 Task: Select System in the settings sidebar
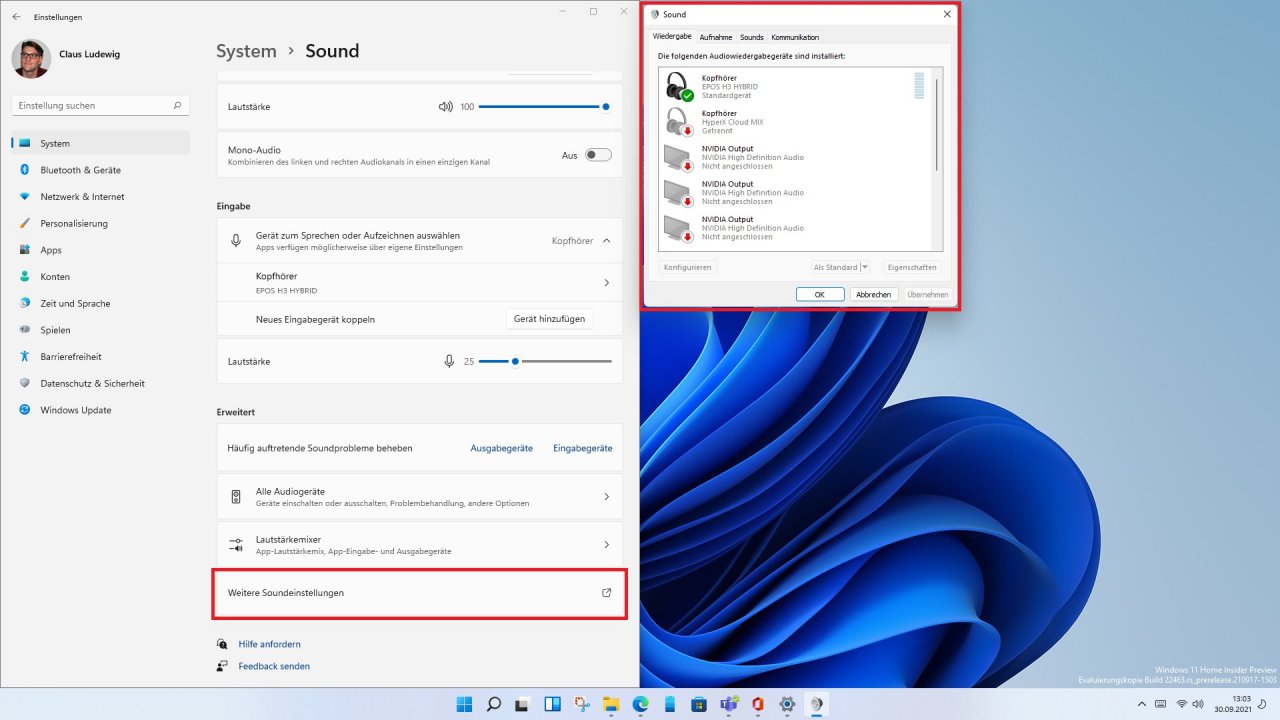pos(100,143)
